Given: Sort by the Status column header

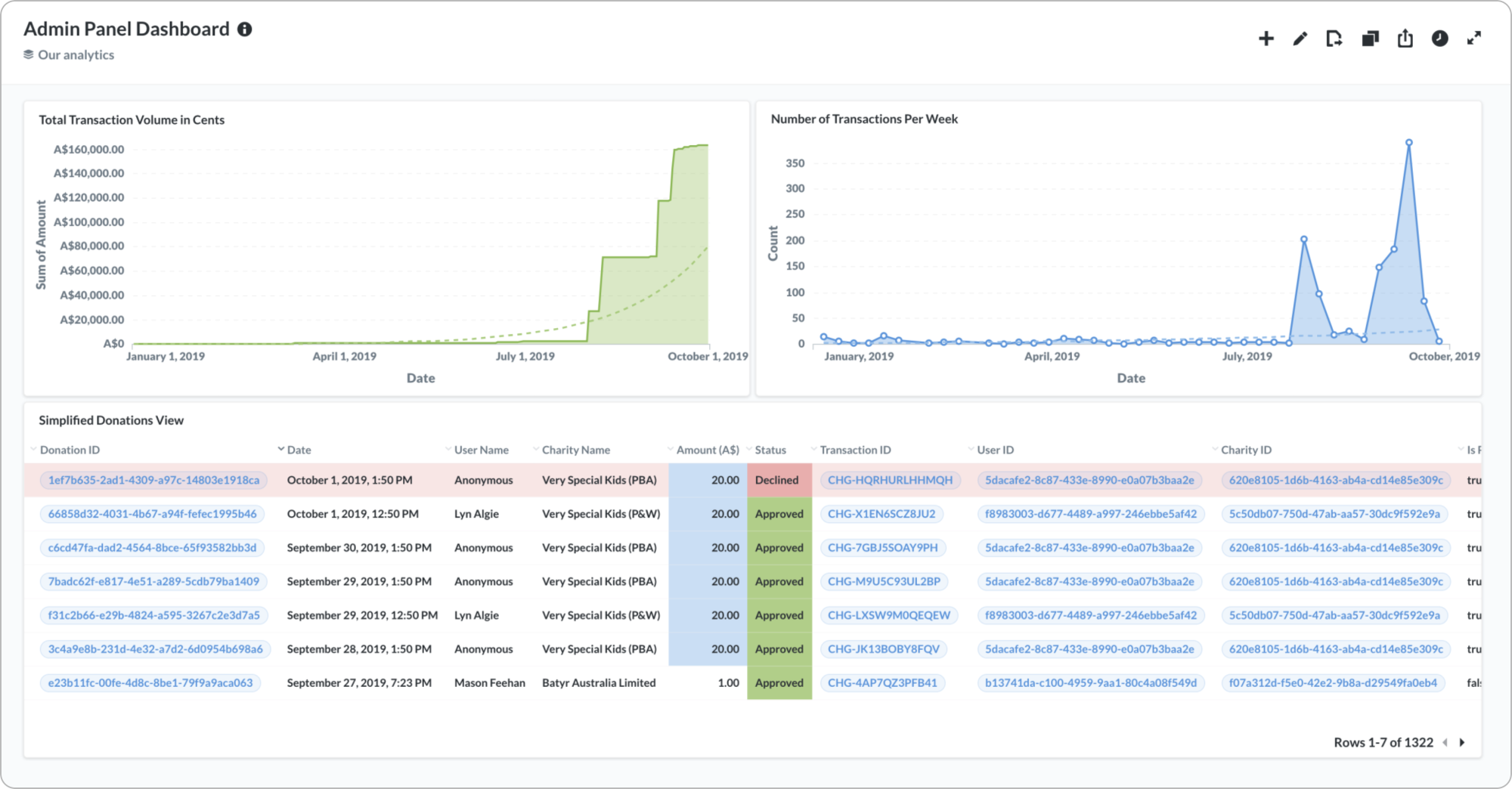Looking at the screenshot, I should (x=770, y=450).
